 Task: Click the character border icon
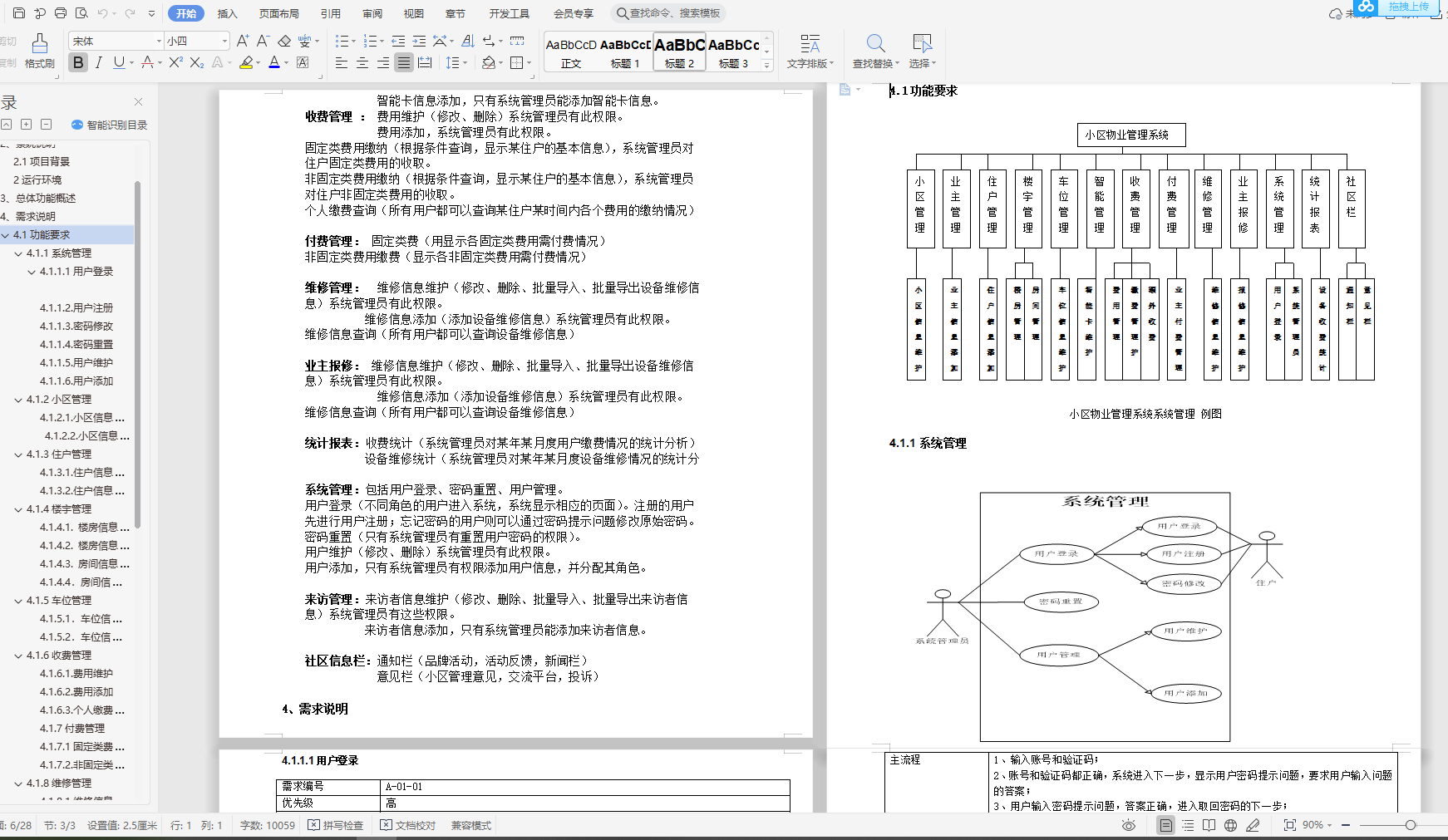pyautogui.click(x=303, y=62)
